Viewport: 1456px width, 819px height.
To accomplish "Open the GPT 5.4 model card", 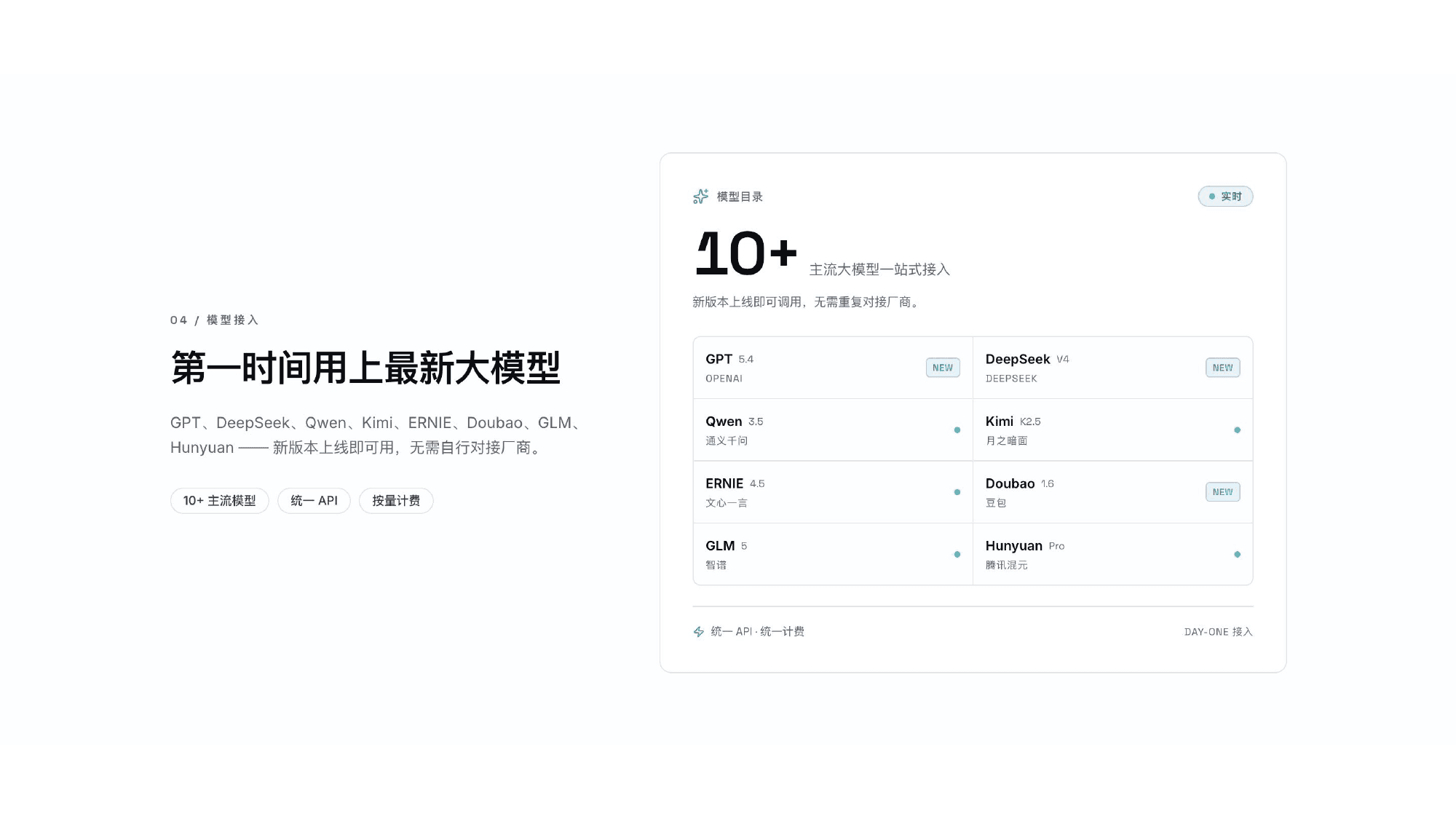I will tap(833, 368).
